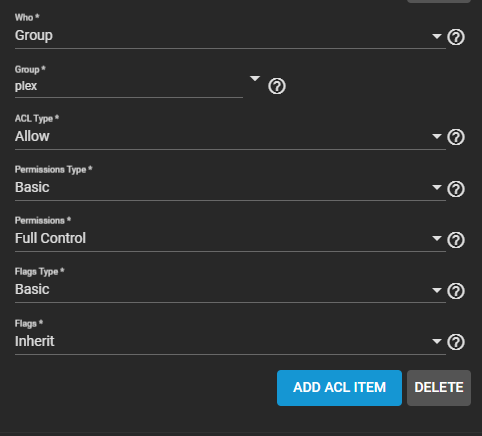Expand the Flags dropdown arrow showing Inherit
Screen dimensions: 482x436
437,341
